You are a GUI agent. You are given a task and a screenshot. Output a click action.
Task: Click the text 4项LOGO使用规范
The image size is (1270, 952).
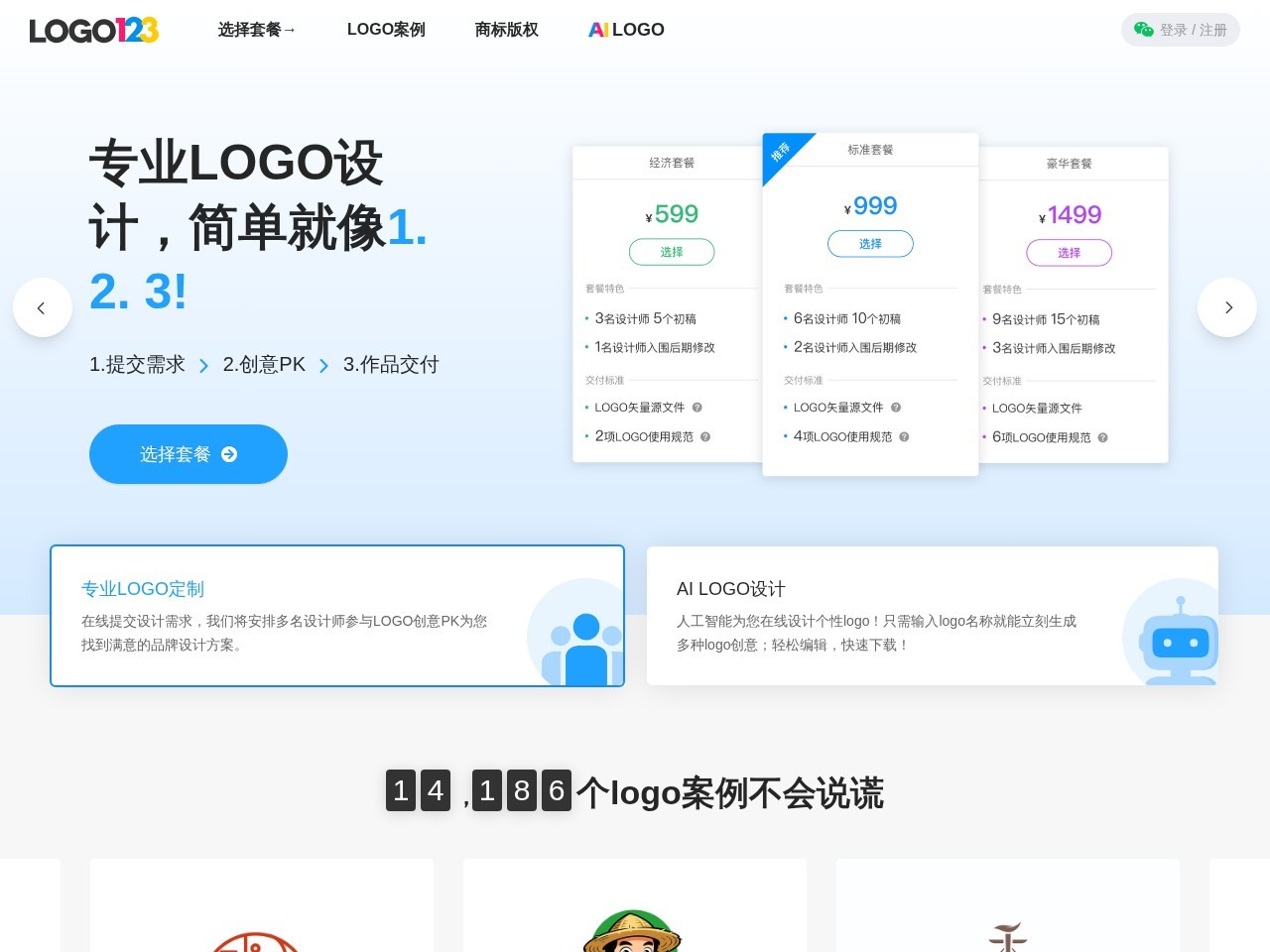pos(842,437)
